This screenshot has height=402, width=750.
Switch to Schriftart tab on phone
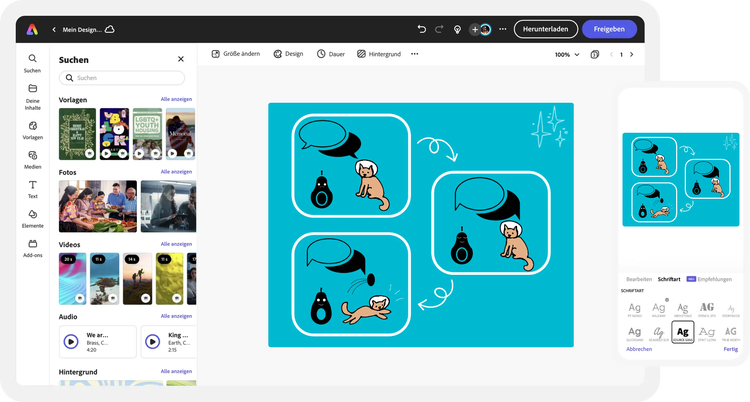point(669,279)
